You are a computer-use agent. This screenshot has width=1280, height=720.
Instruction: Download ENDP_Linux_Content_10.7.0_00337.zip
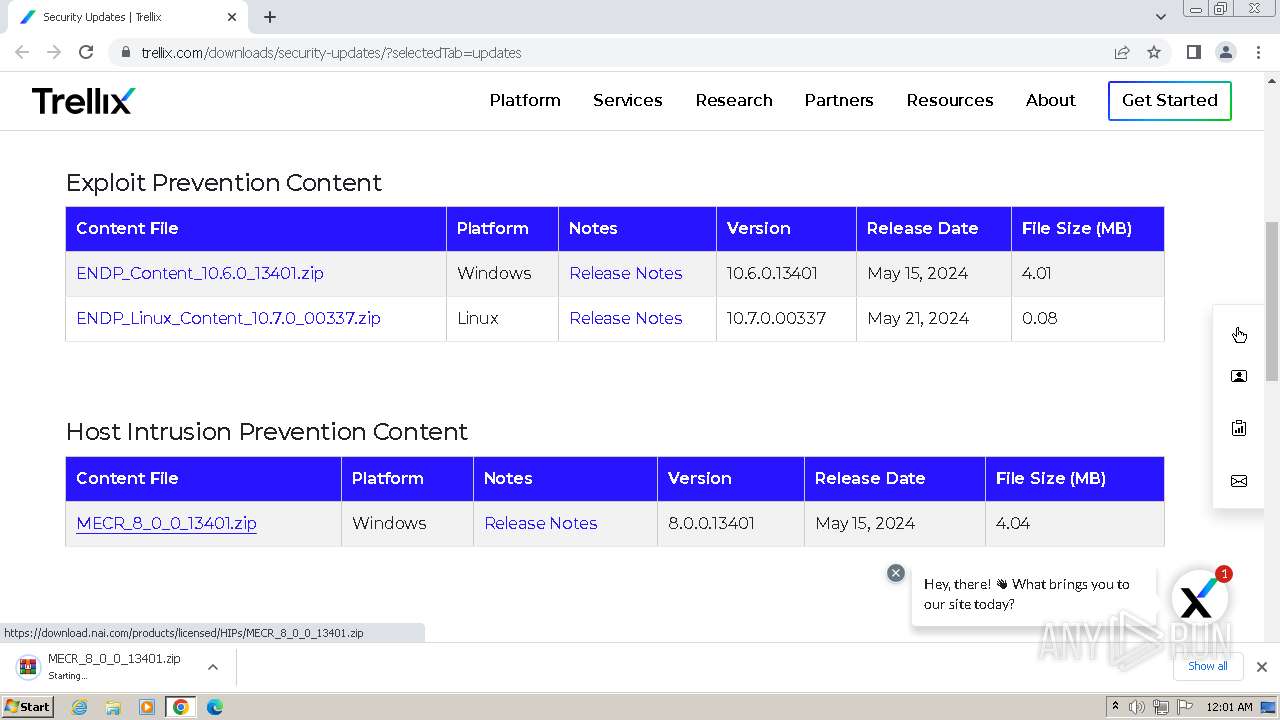[228, 318]
